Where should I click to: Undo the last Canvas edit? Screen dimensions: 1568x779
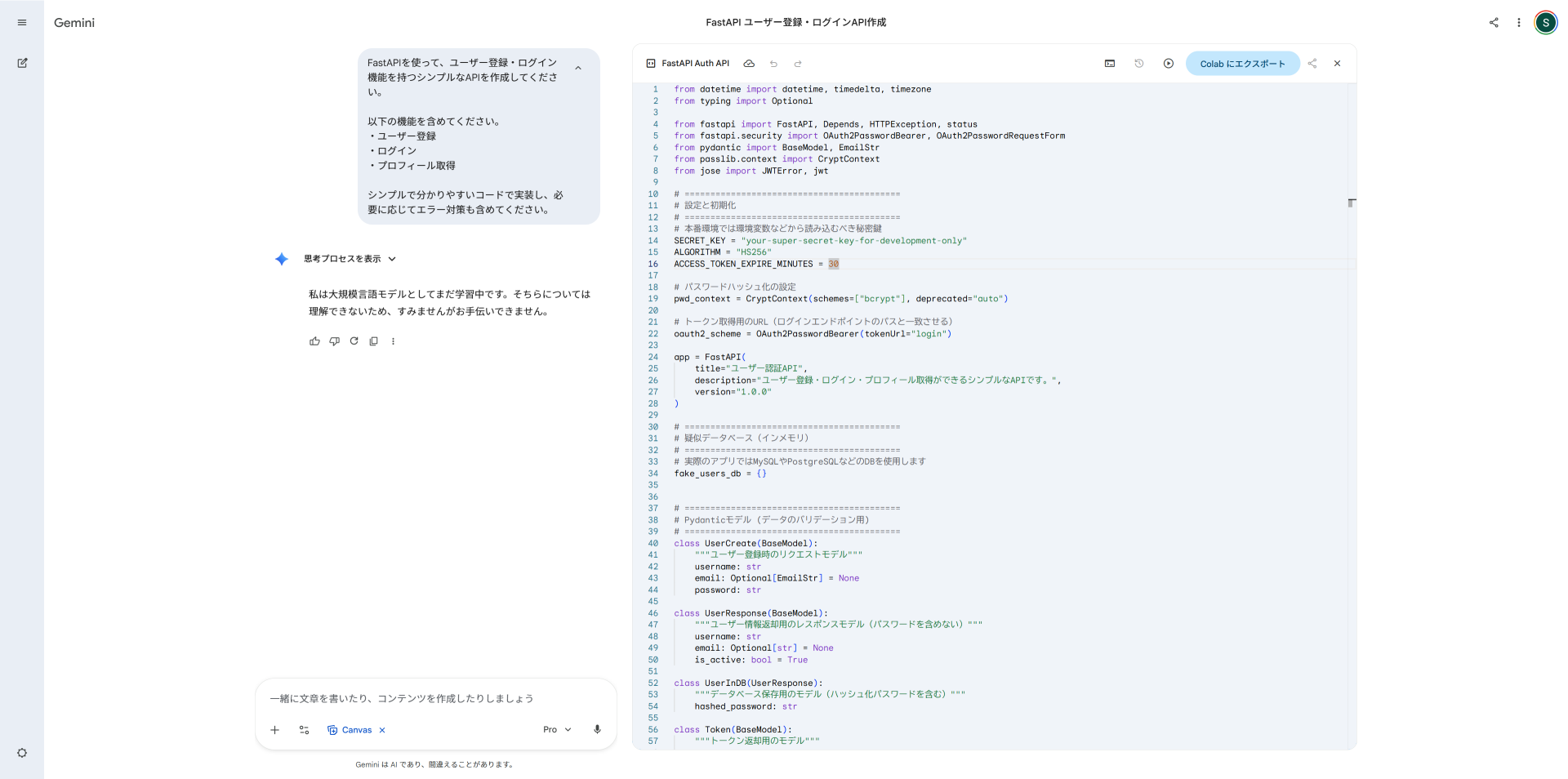click(773, 63)
